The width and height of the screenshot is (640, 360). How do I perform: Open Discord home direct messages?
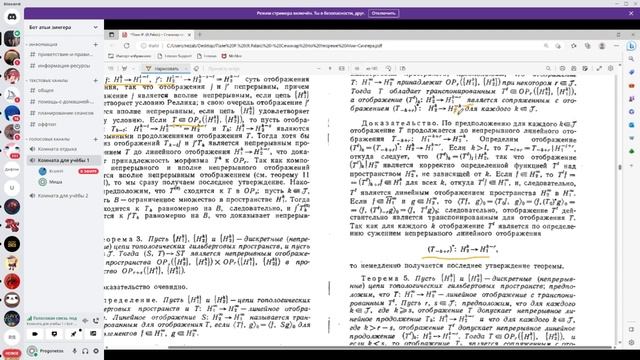[12, 17]
